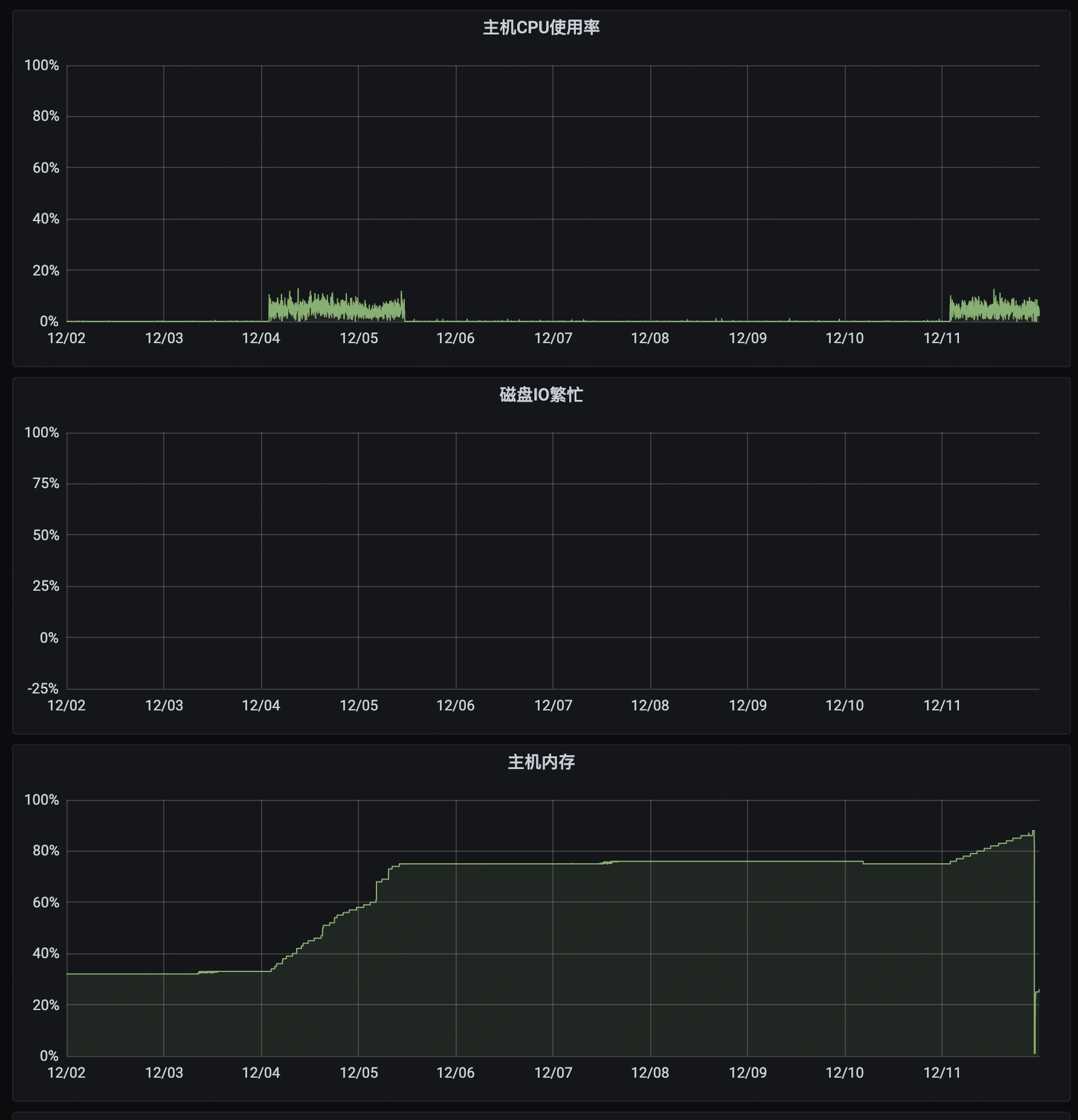This screenshot has height=1120, width=1078.
Task: Click the 20% y-axis label in 主机内存
Action: click(46, 1005)
